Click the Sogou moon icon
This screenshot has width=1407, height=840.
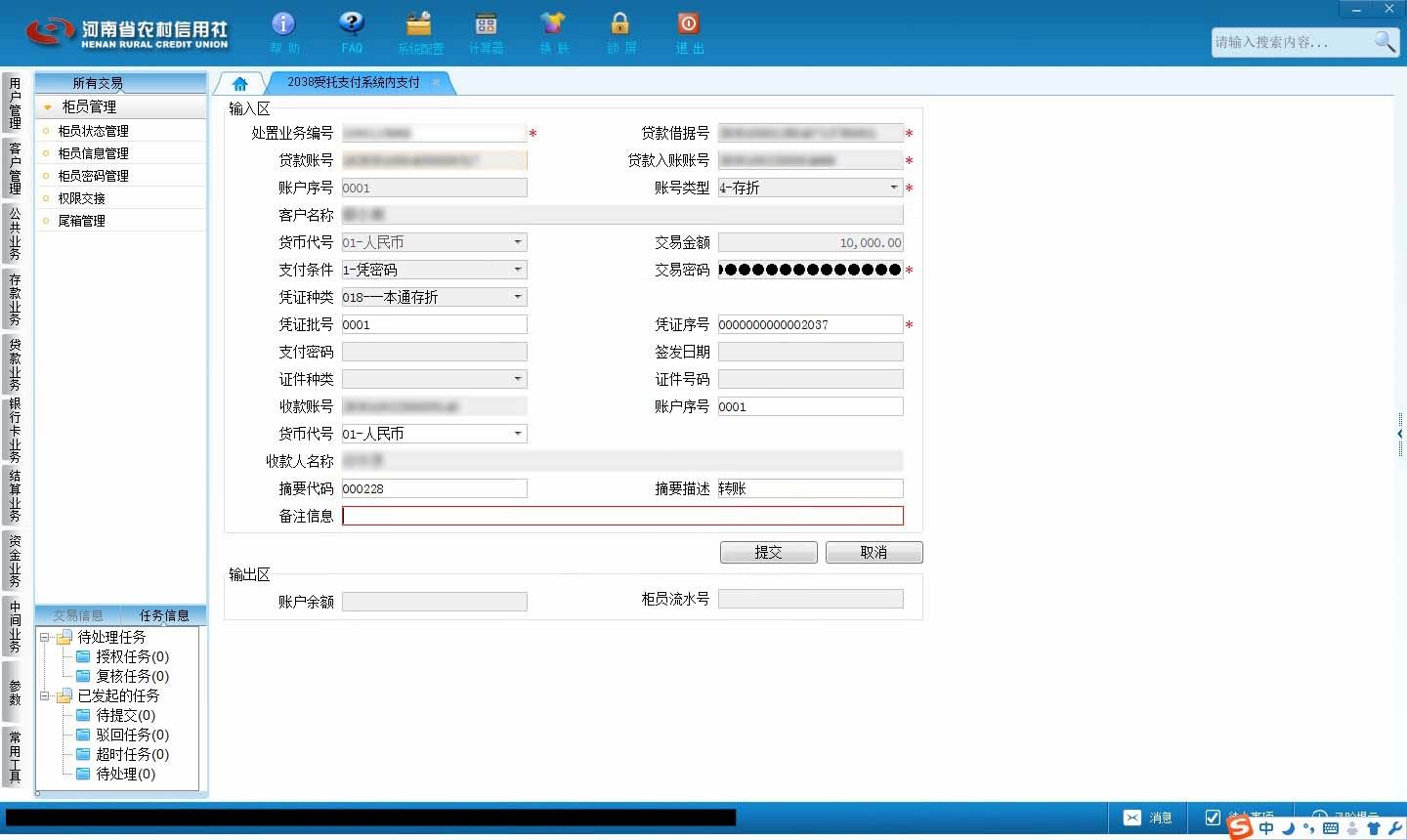(x=1288, y=828)
